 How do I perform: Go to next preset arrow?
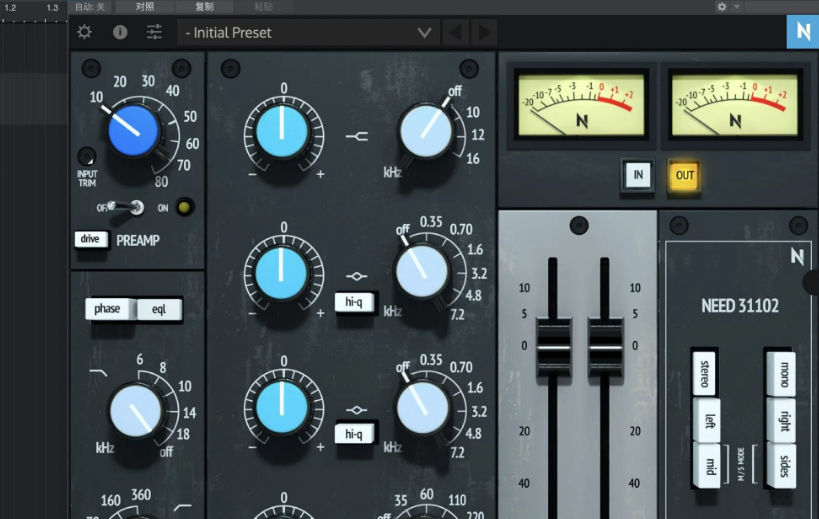click(484, 33)
